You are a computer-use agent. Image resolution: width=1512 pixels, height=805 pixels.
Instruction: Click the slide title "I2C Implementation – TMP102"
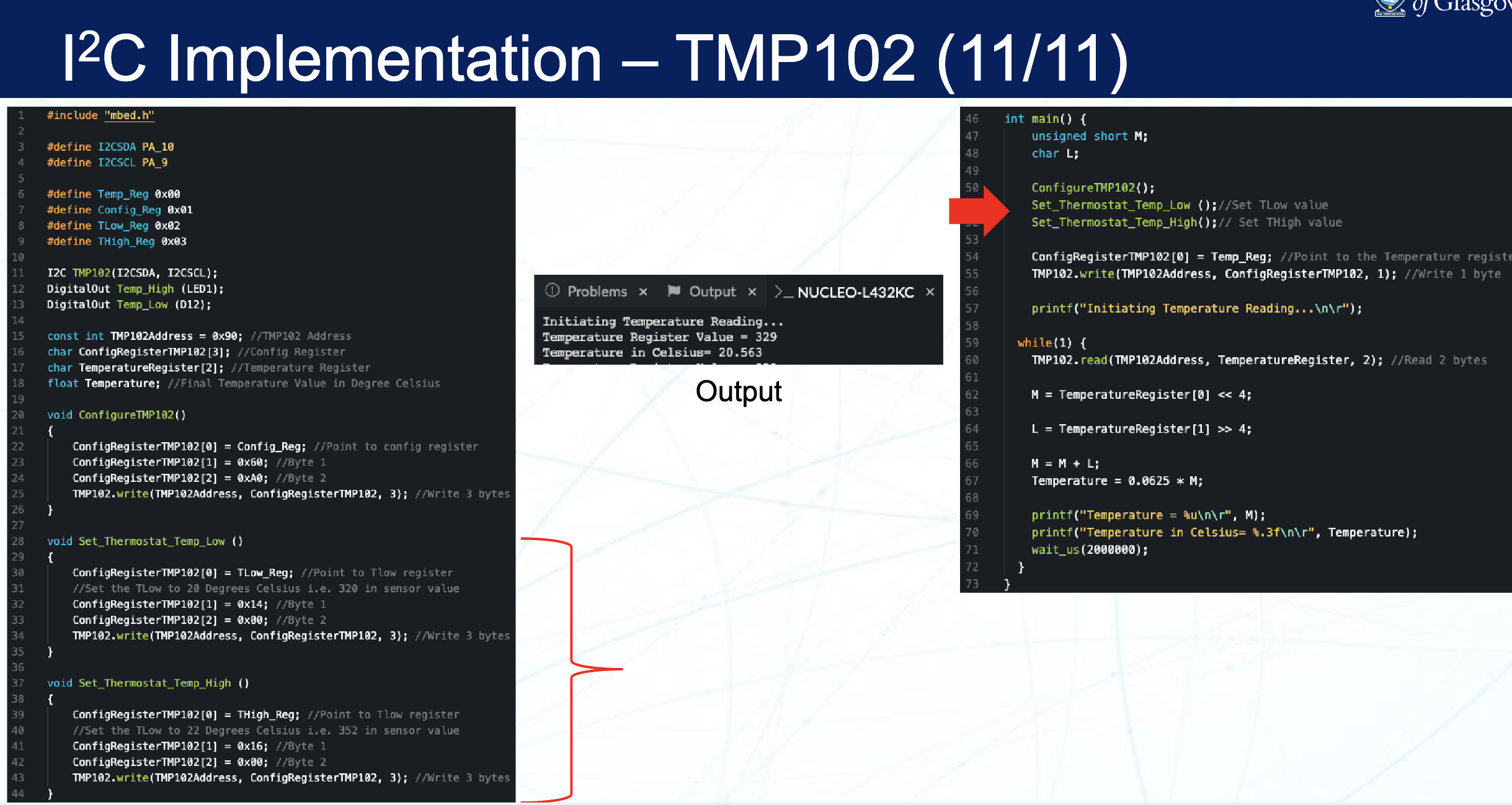[594, 58]
